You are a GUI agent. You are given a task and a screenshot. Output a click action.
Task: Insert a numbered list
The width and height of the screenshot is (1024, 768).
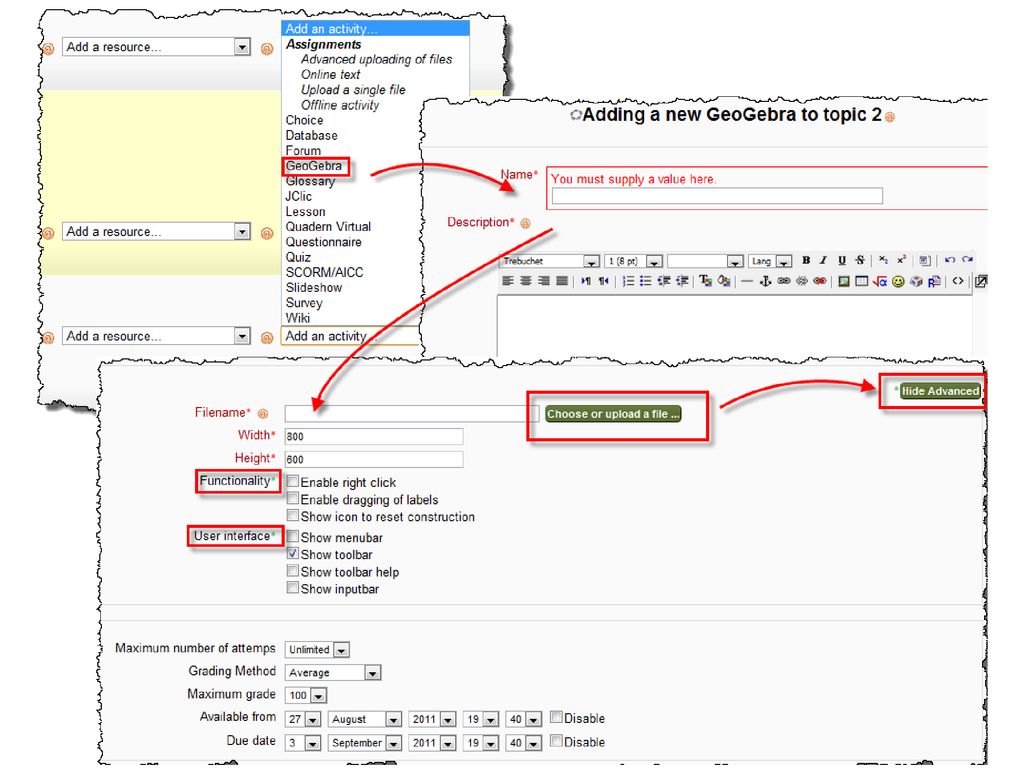point(628,281)
